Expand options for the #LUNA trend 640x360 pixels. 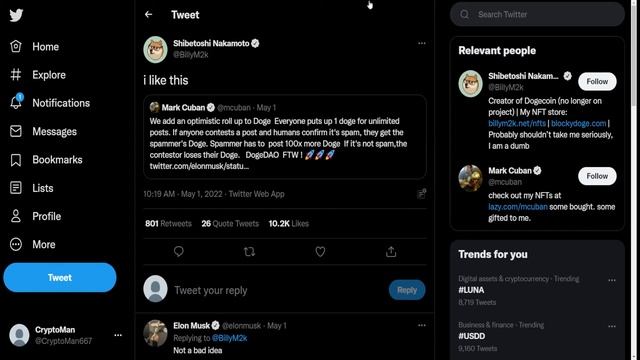point(611,280)
